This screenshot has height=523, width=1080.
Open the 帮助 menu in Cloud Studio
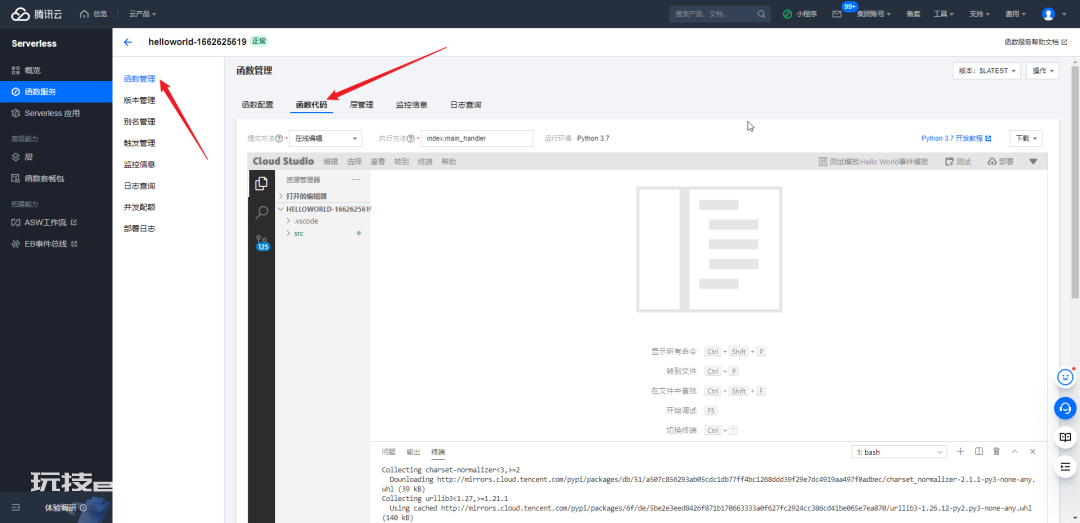tap(448, 162)
